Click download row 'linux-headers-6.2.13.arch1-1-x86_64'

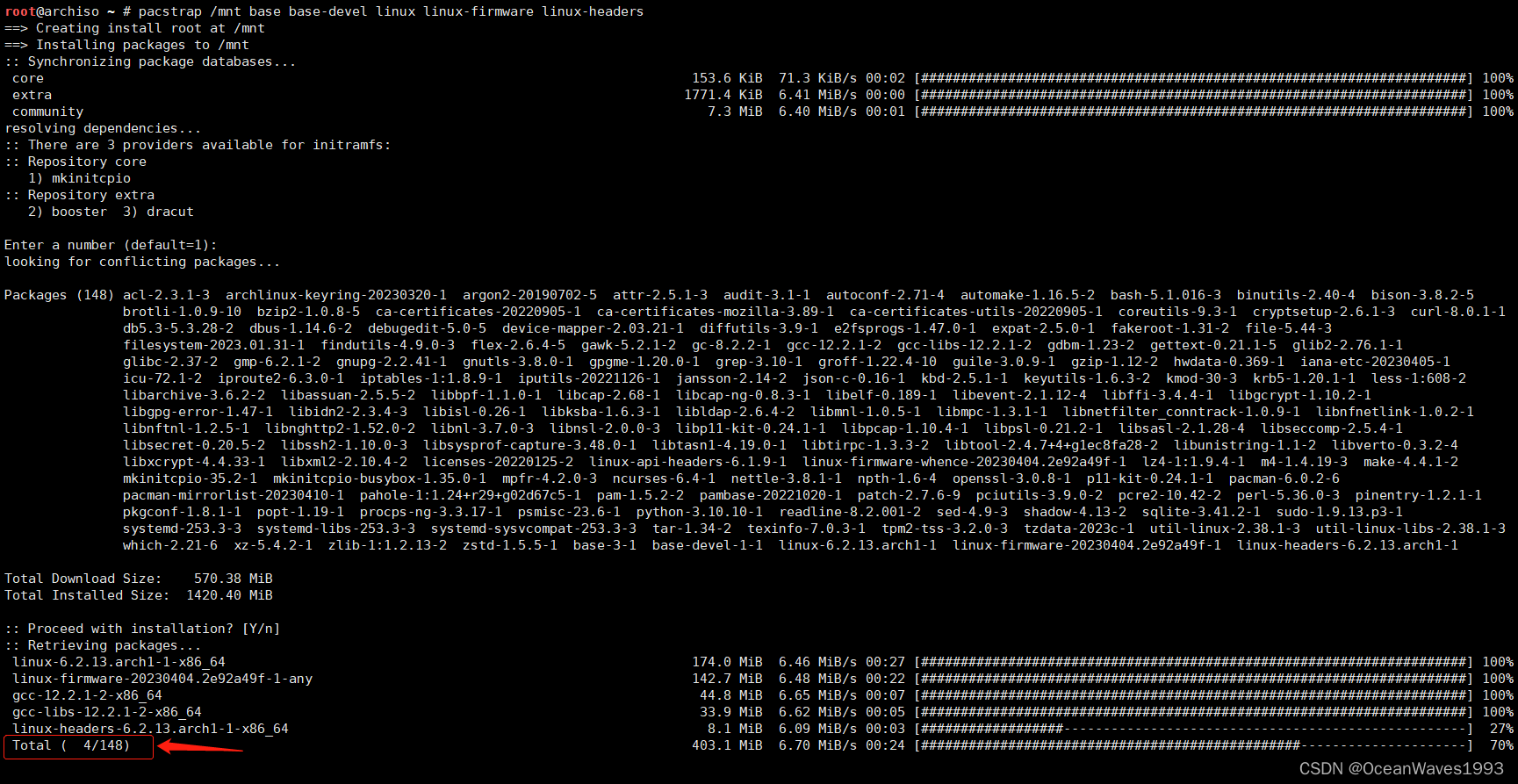click(150, 729)
